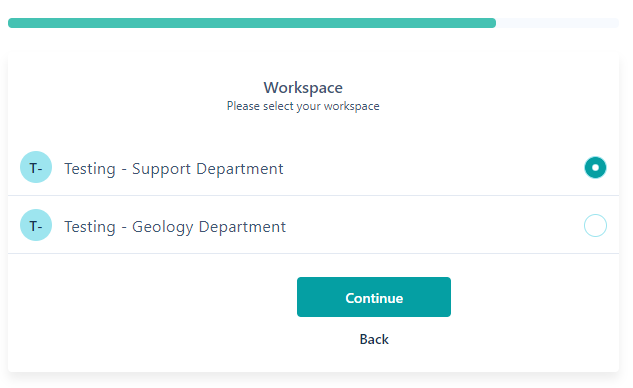Select the Testing - Geology Department radio button

(x=595, y=225)
